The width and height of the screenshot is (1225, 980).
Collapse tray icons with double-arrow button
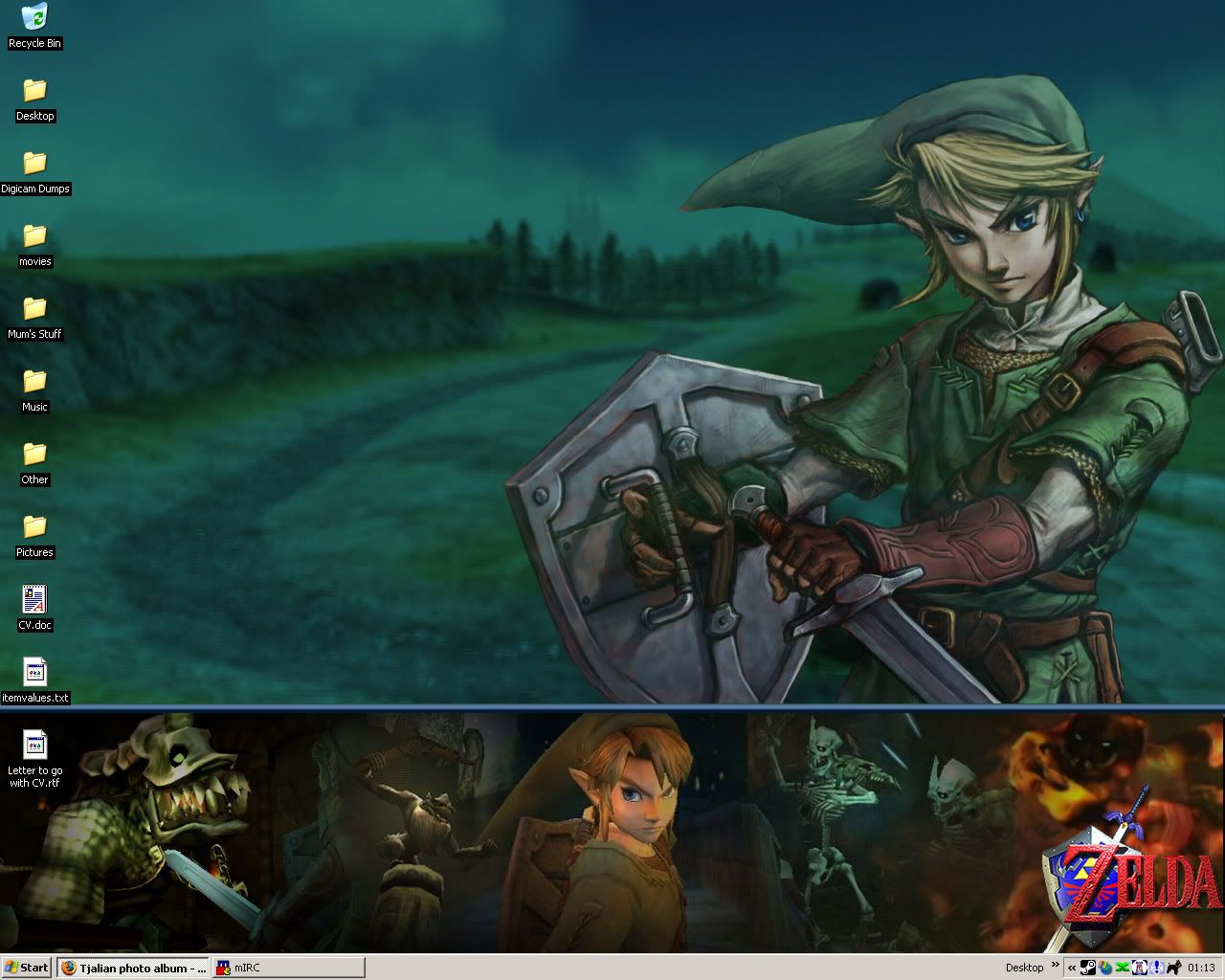click(x=1072, y=968)
